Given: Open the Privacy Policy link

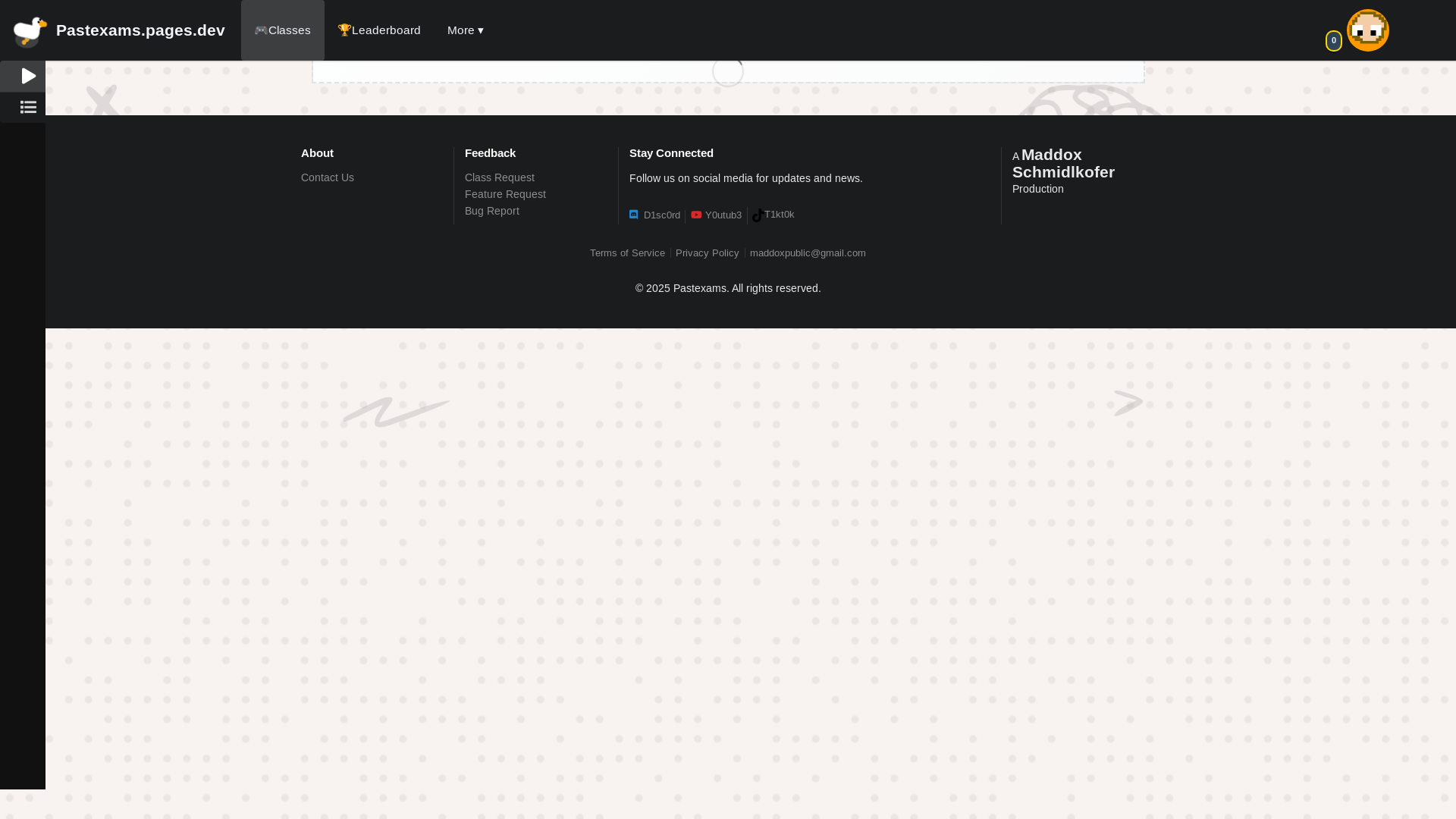Looking at the screenshot, I should point(707,253).
